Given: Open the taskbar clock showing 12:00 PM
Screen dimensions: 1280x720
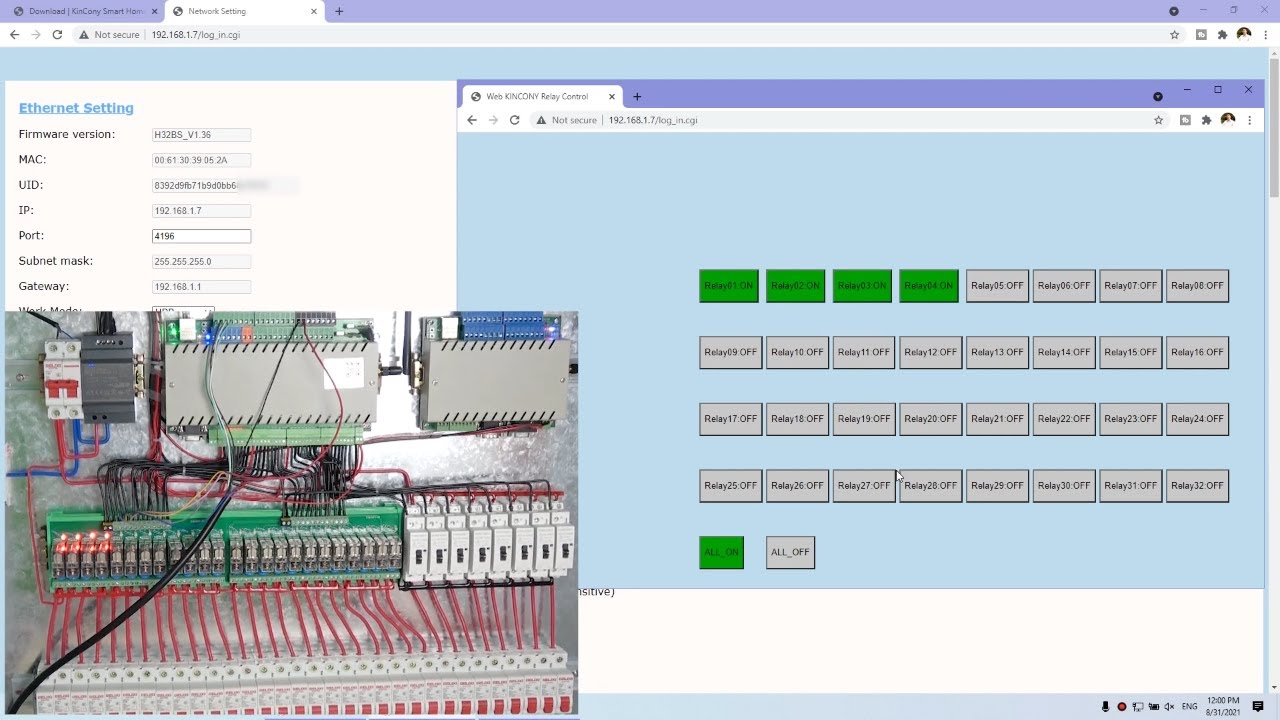Looking at the screenshot, I should click(1223, 706).
